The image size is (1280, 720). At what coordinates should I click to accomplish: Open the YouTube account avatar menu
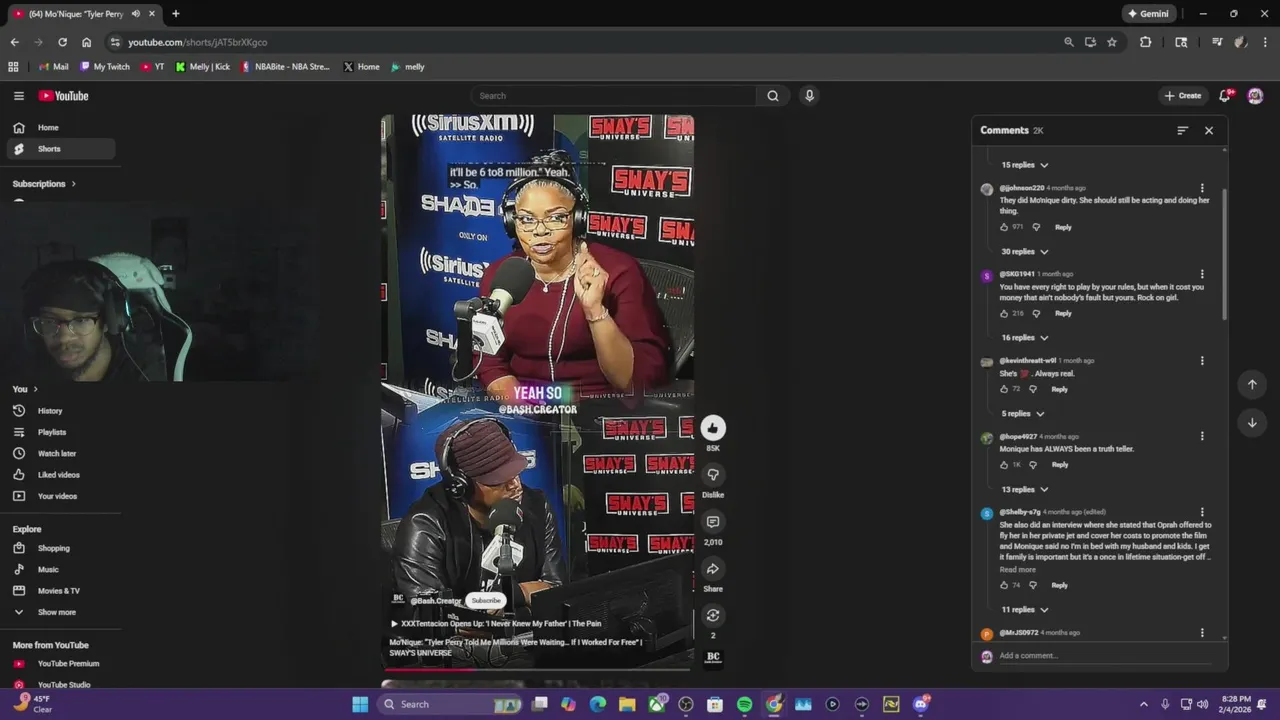point(1255,96)
